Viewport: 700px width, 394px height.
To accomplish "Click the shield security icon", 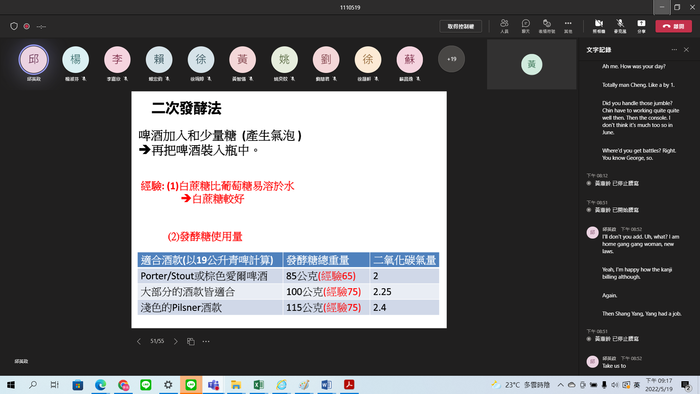I will click(x=14, y=26).
